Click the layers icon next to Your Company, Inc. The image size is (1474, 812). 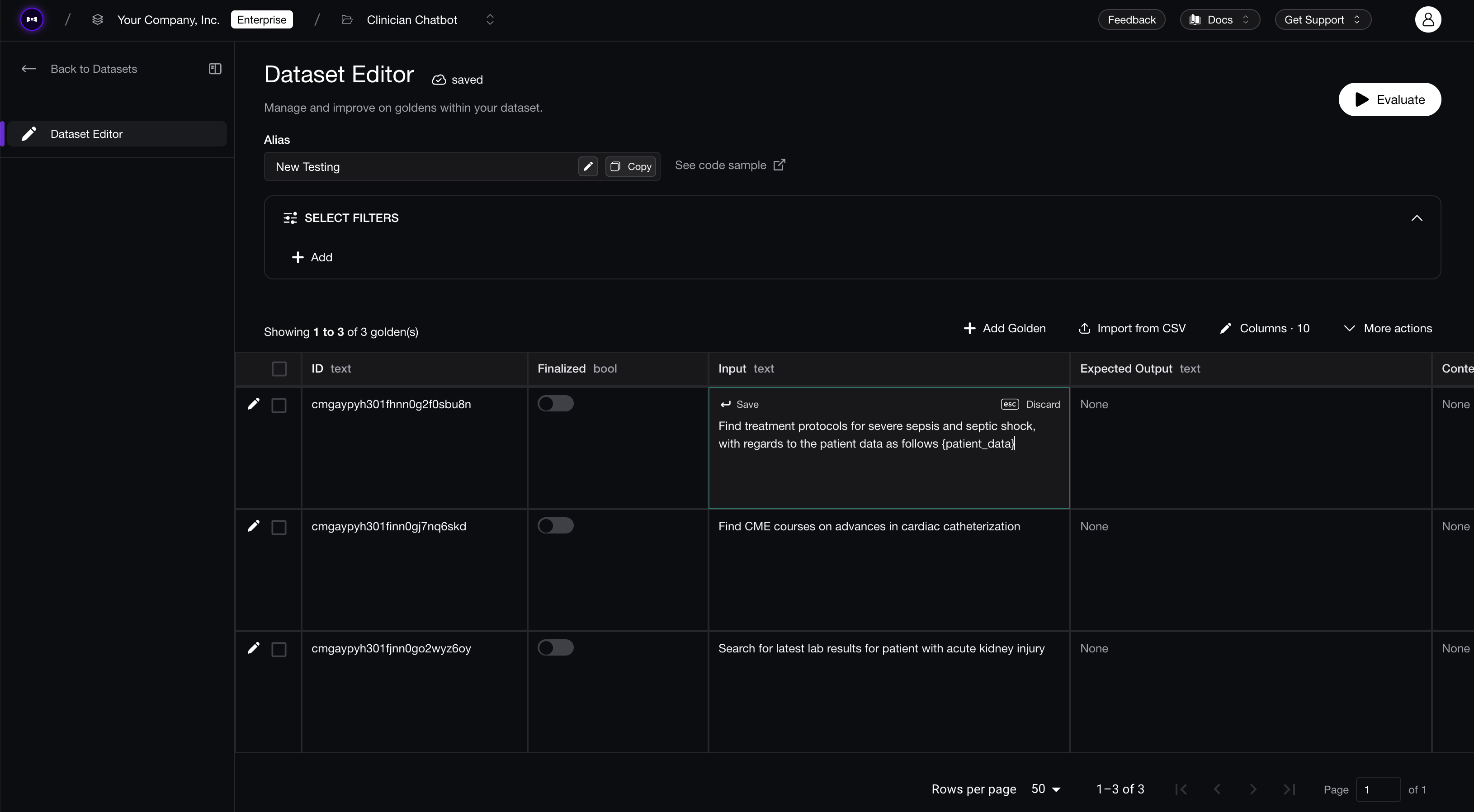pos(97,19)
